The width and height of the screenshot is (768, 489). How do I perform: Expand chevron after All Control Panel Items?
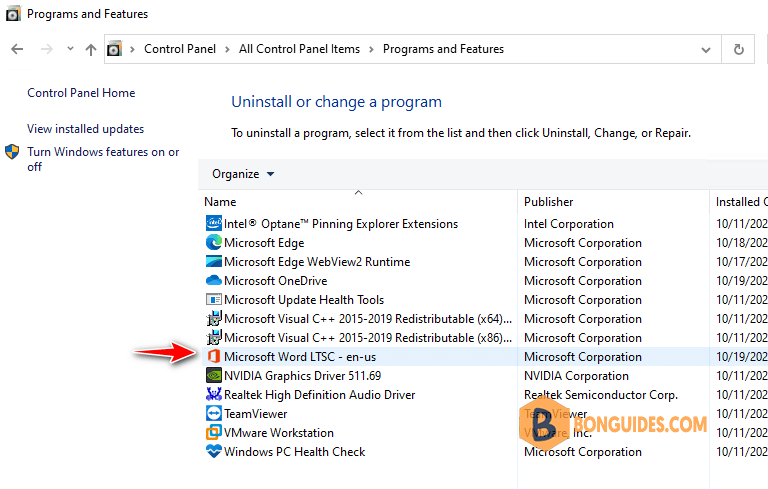(371, 49)
